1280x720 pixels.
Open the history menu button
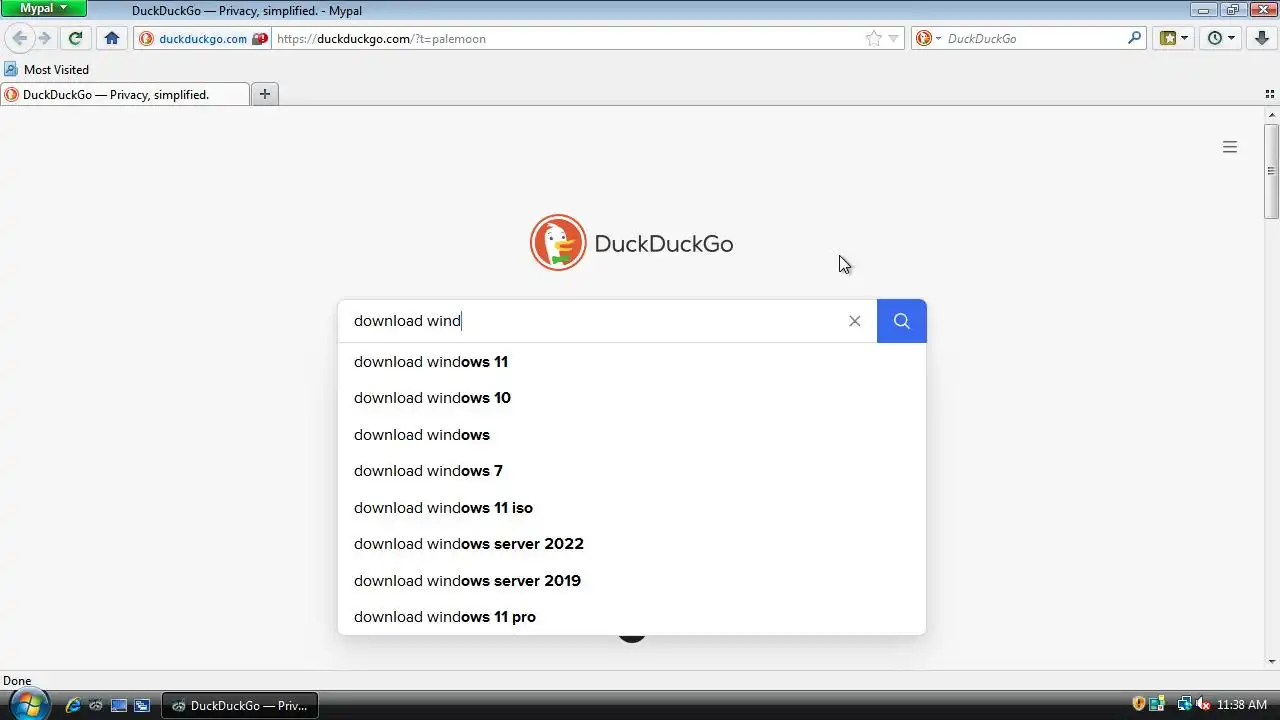[x=1221, y=38]
